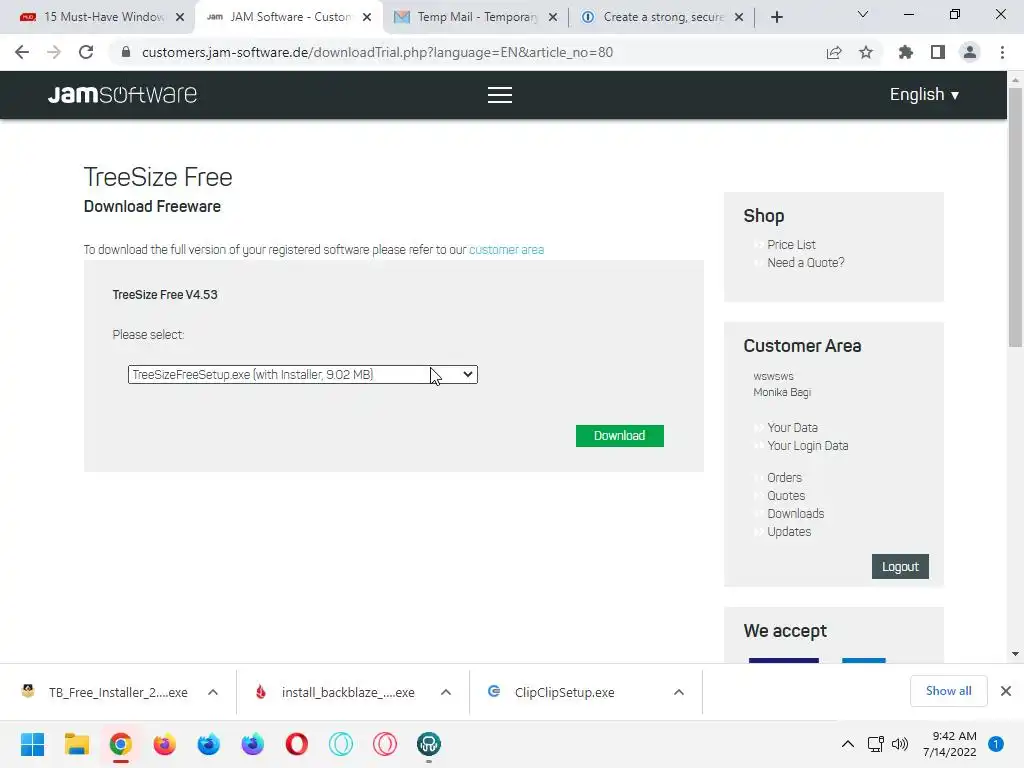Viewport: 1024px width, 768px height.
Task: Show hidden system tray icons
Action: 848,744
